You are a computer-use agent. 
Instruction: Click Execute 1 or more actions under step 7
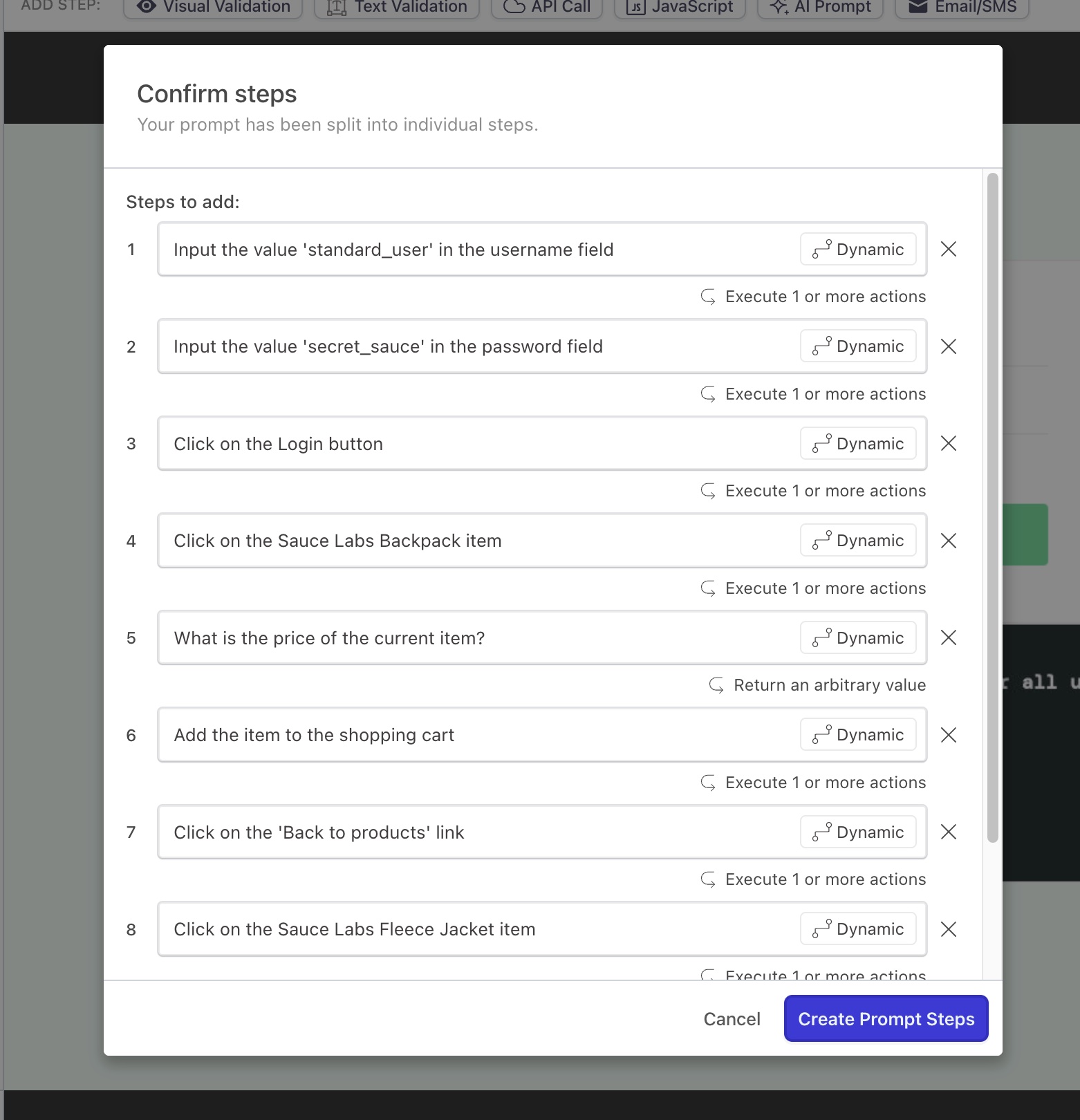[x=813, y=879]
